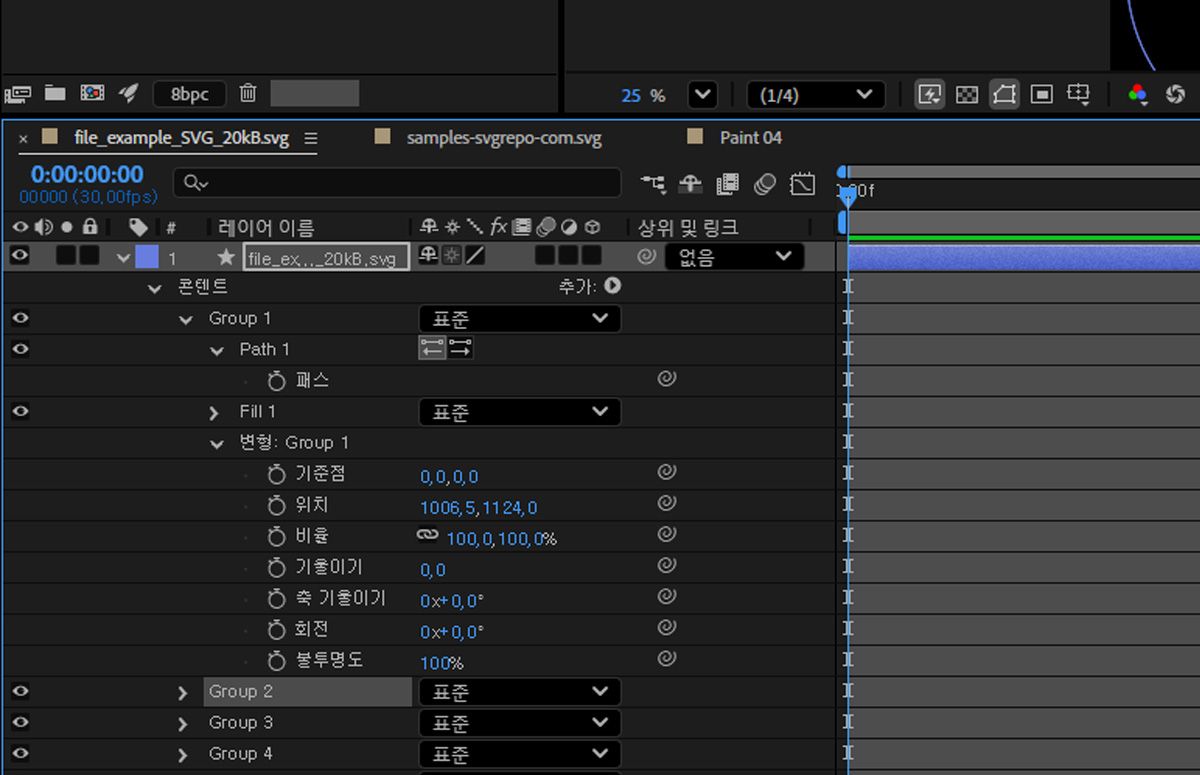
Task: Open the Graph Editor
Action: pyautogui.click(x=802, y=184)
